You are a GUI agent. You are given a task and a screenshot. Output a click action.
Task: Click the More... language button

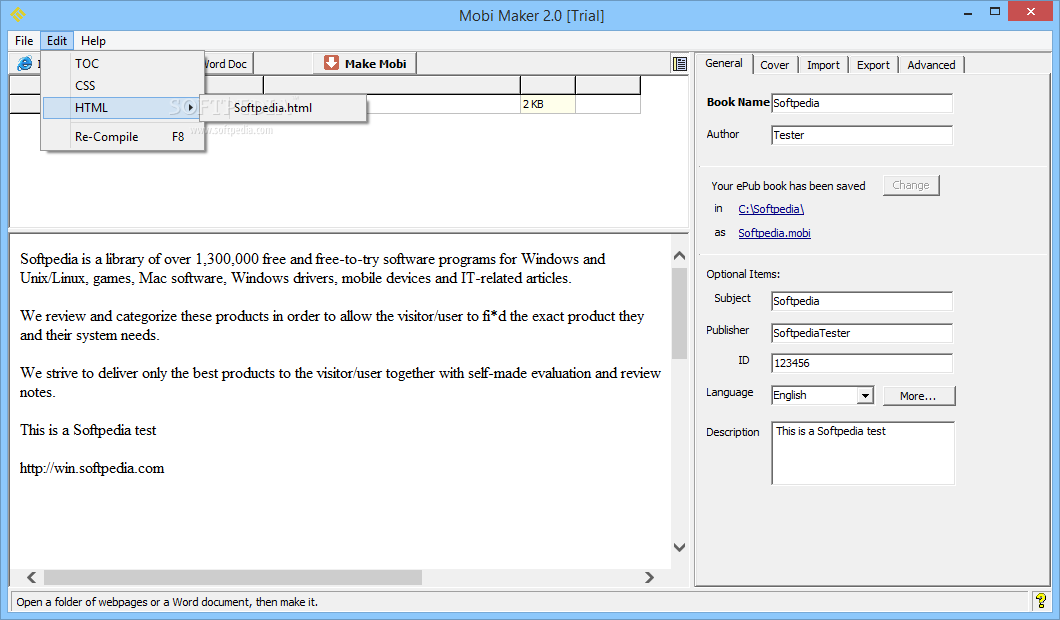(919, 396)
